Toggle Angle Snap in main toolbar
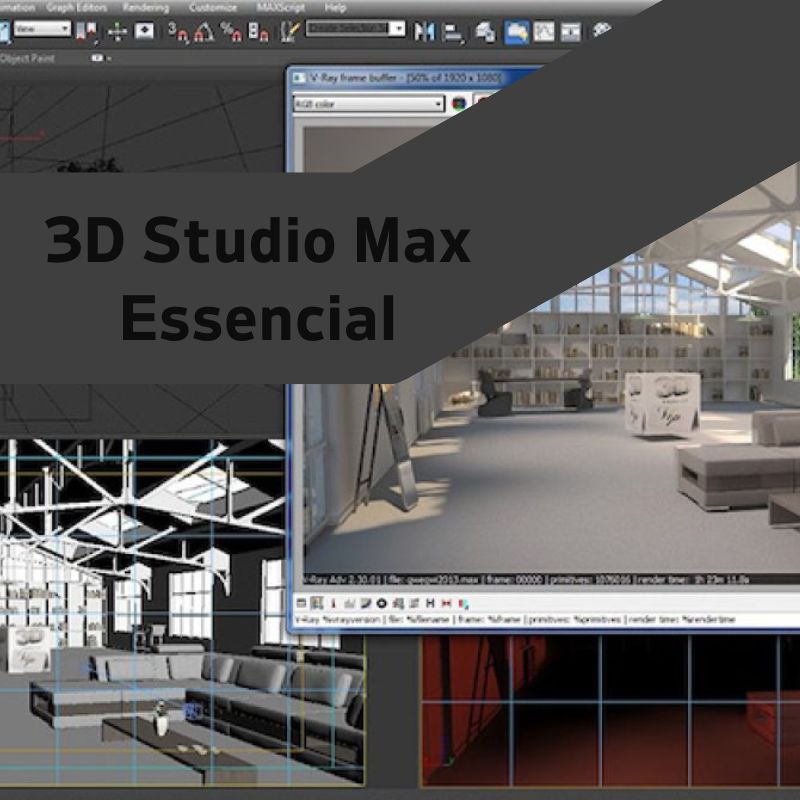This screenshot has width=800, height=800. click(x=204, y=31)
